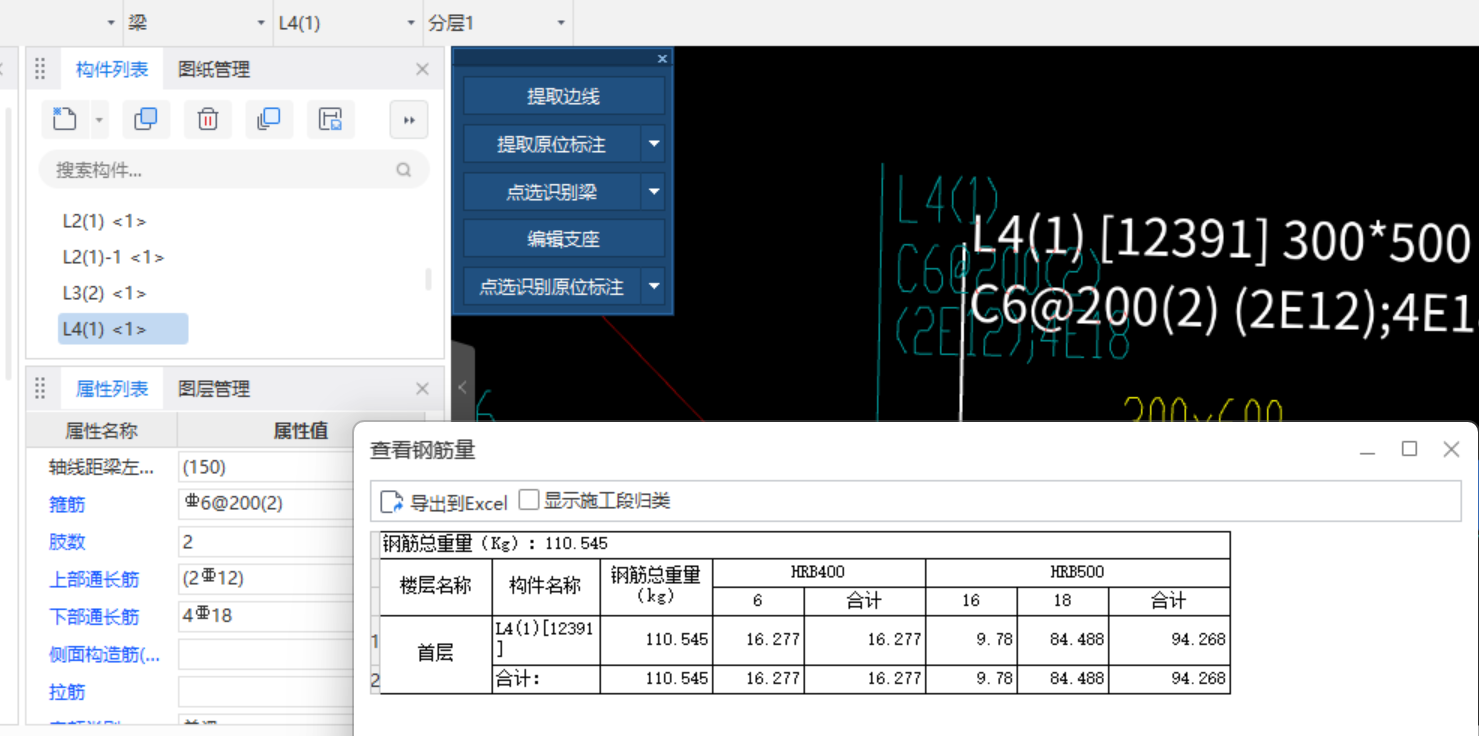The image size is (1479, 736).
Task: Edit the 肢数 value field
Action: 266,542
